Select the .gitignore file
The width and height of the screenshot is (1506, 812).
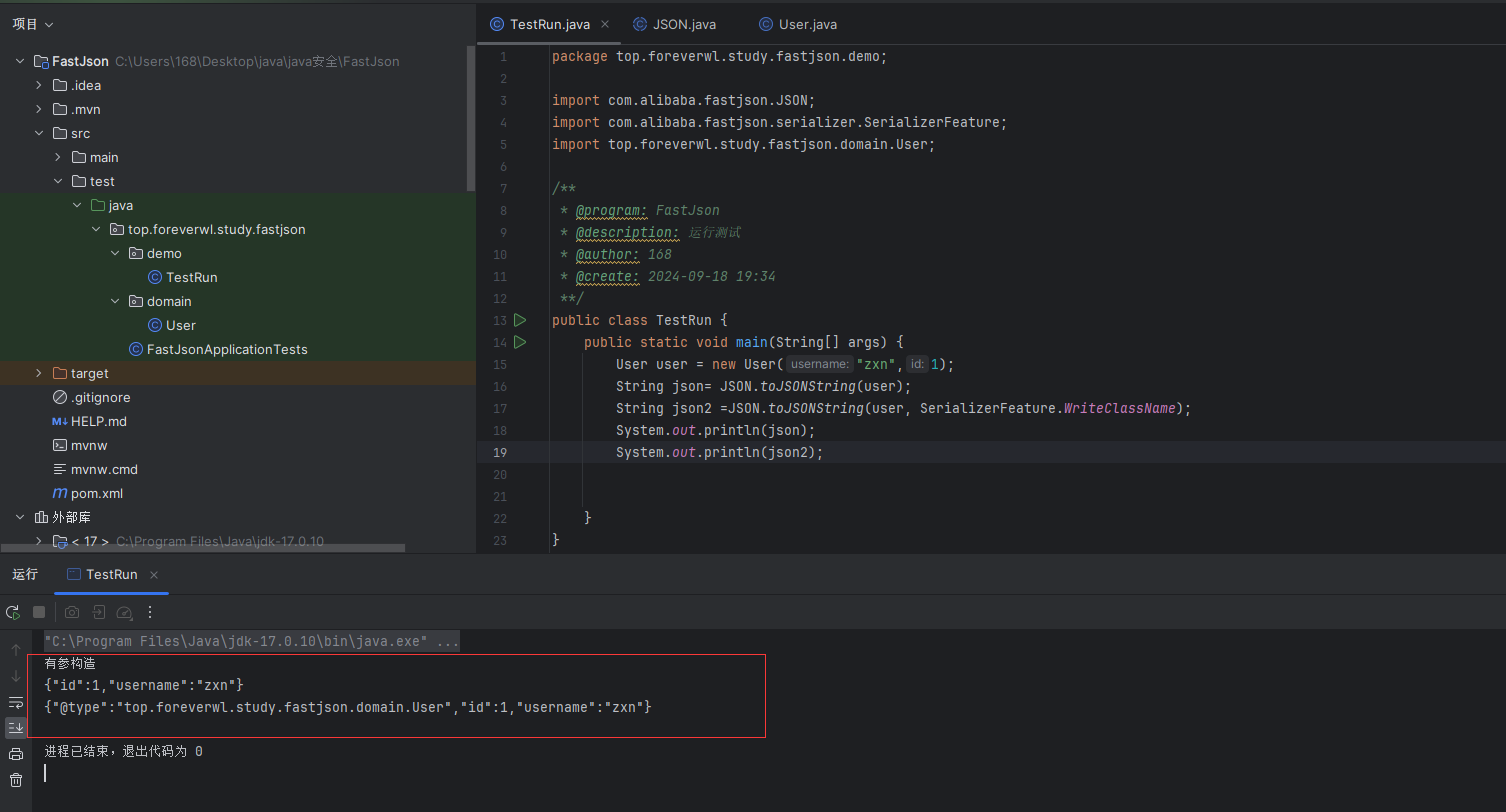(x=100, y=397)
